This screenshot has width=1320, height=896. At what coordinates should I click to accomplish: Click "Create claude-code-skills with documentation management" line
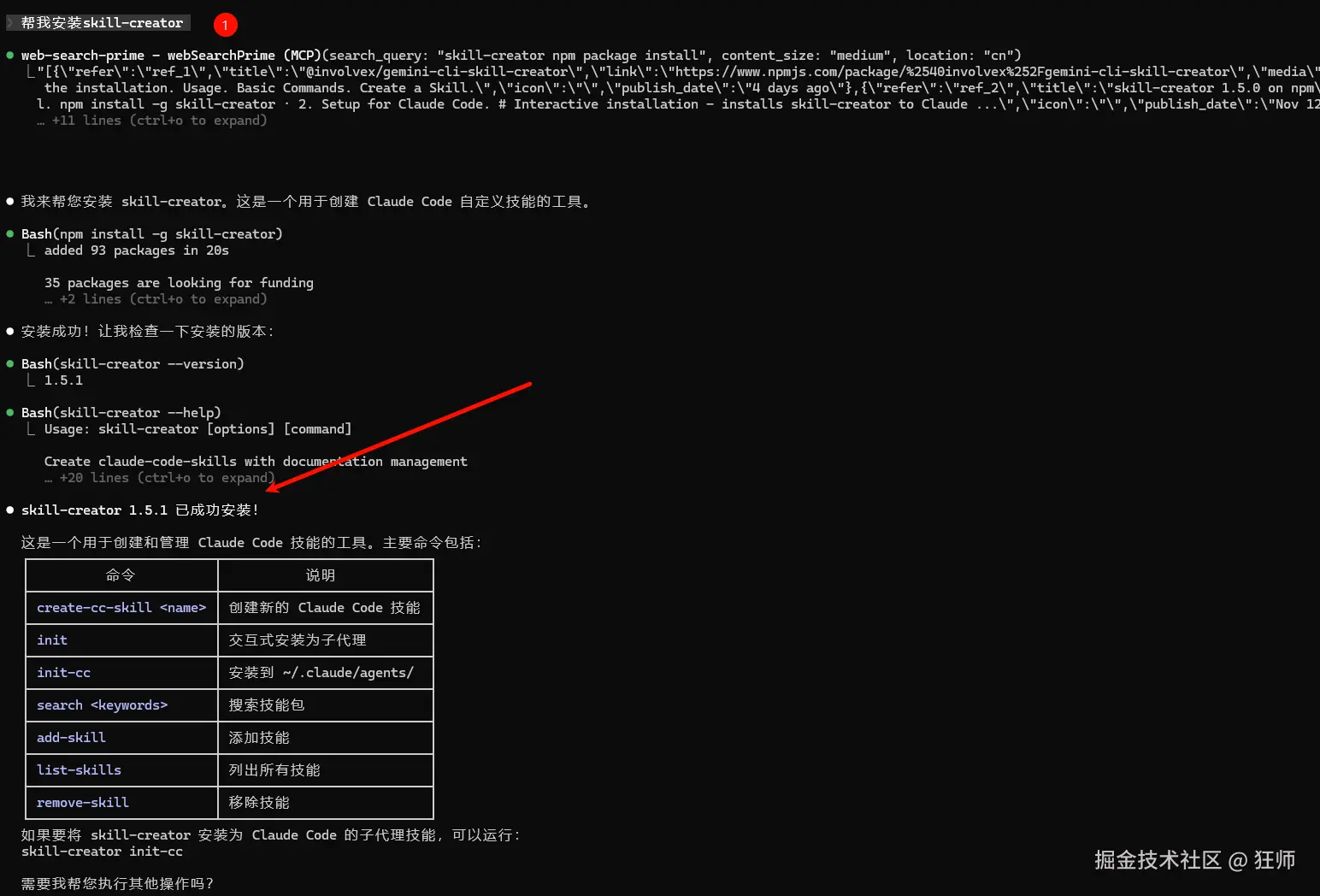[256, 462]
